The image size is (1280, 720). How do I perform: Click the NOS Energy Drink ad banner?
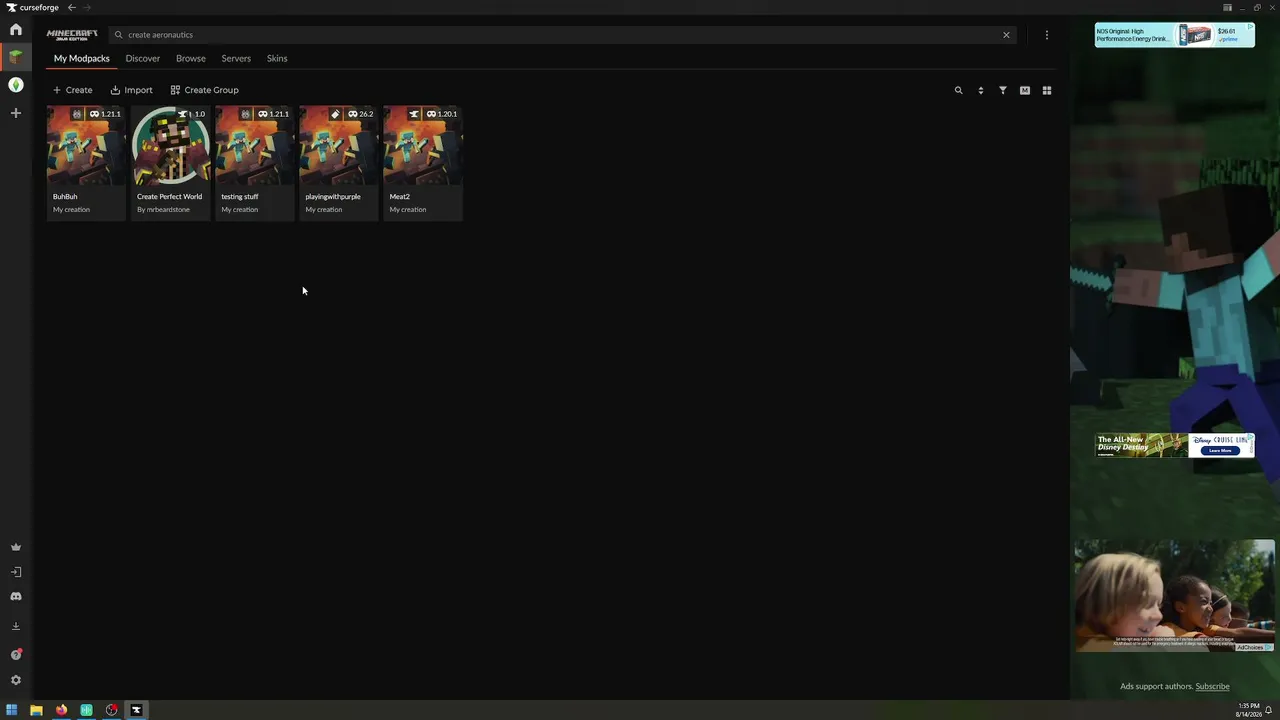coord(1174,35)
